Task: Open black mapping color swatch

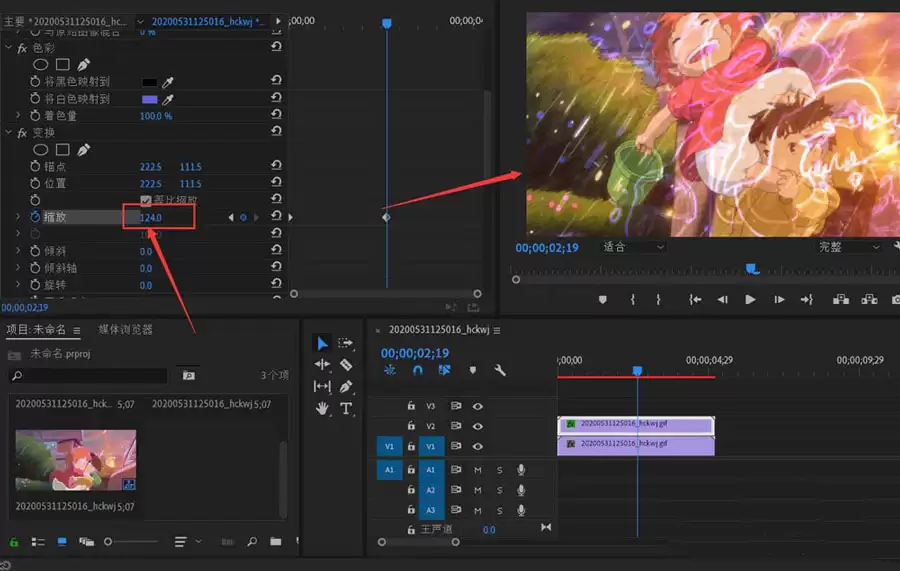Action: point(149,82)
